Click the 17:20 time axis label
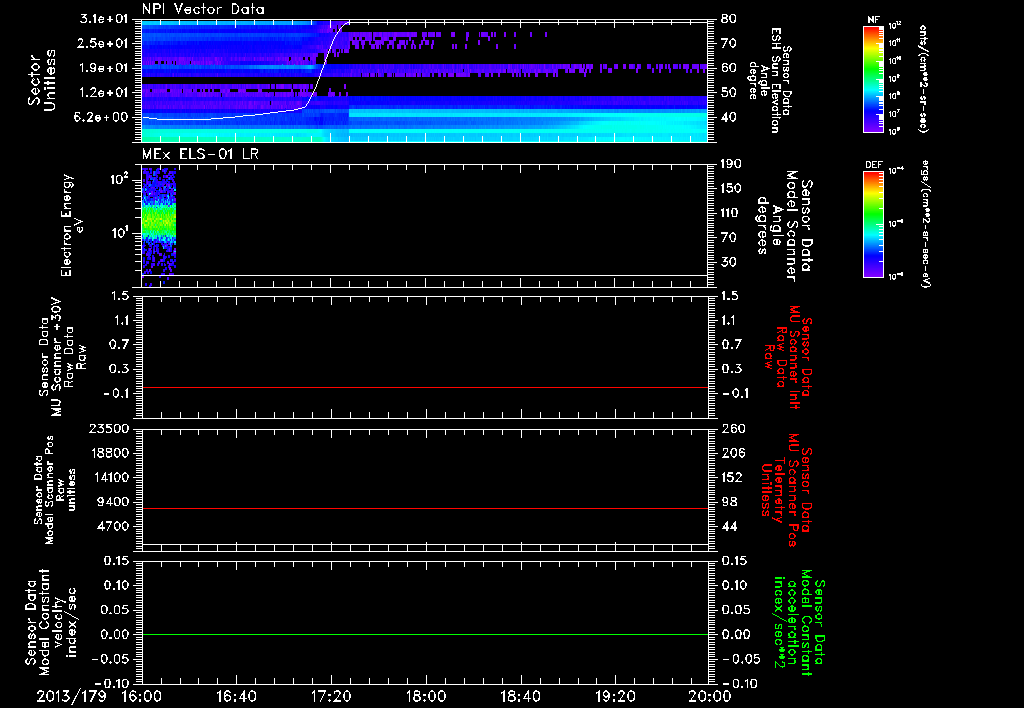The width and height of the screenshot is (1024, 708). point(331,696)
